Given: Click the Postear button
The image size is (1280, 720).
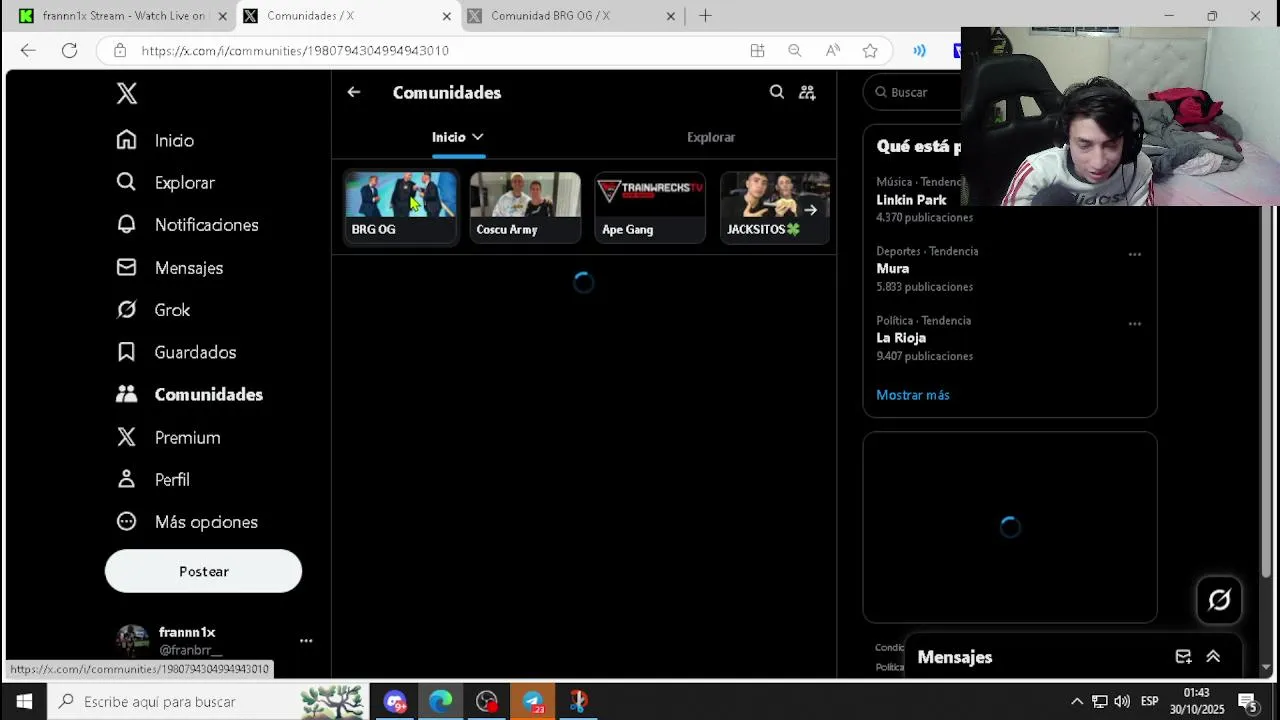Looking at the screenshot, I should click(203, 571).
